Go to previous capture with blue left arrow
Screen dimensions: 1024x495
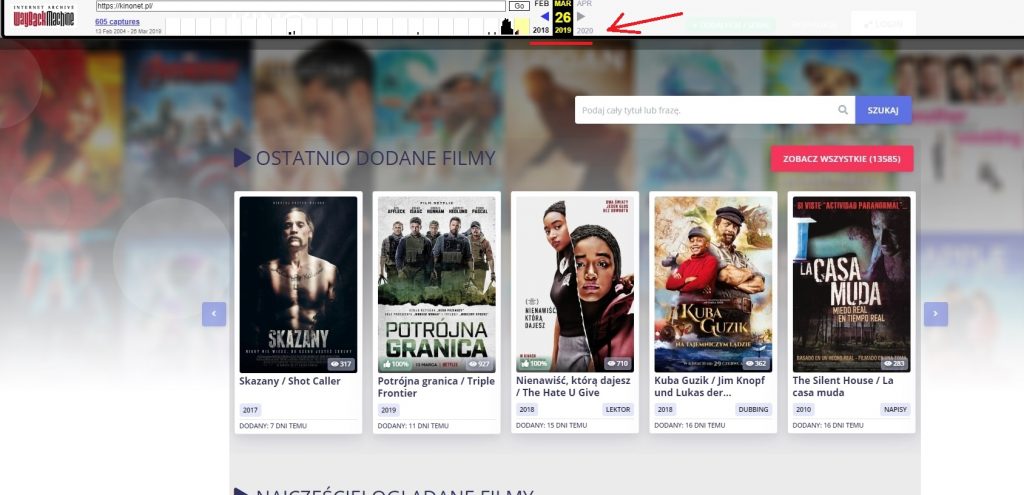click(544, 16)
